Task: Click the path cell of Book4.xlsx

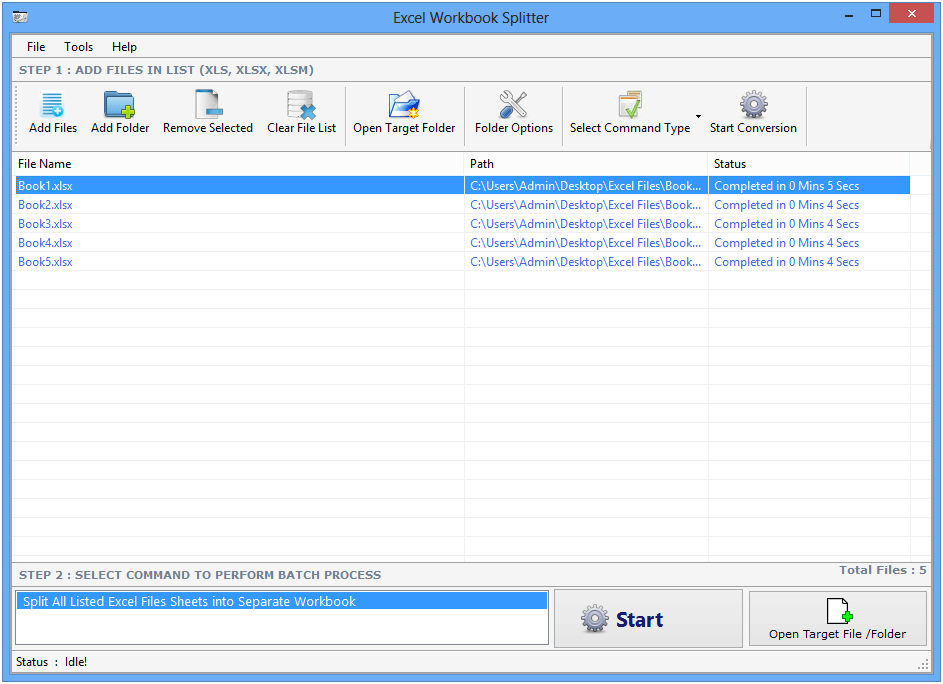Action: [586, 243]
